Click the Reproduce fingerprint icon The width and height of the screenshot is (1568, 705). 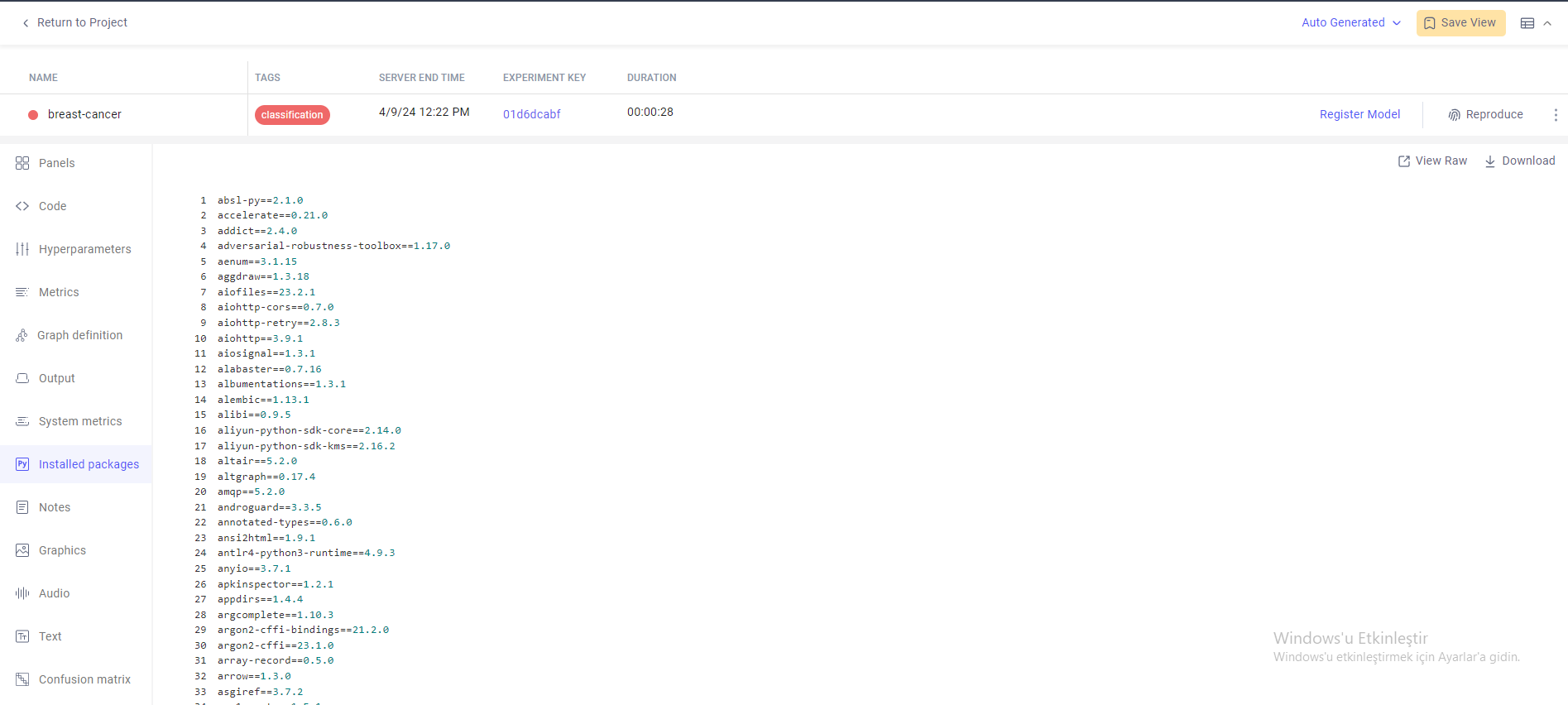[x=1455, y=115]
